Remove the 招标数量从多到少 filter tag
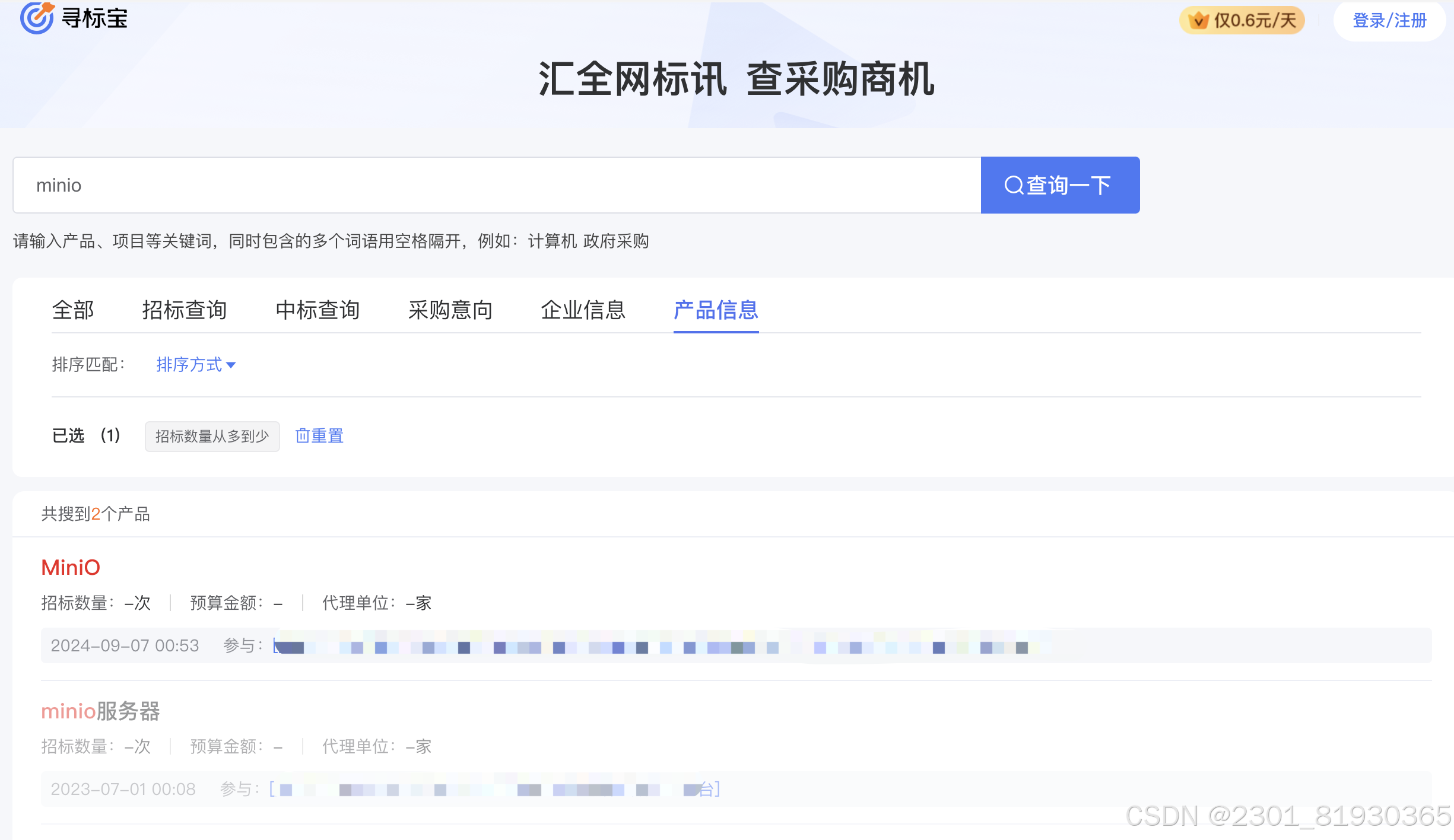1454x840 pixels. pos(212,437)
